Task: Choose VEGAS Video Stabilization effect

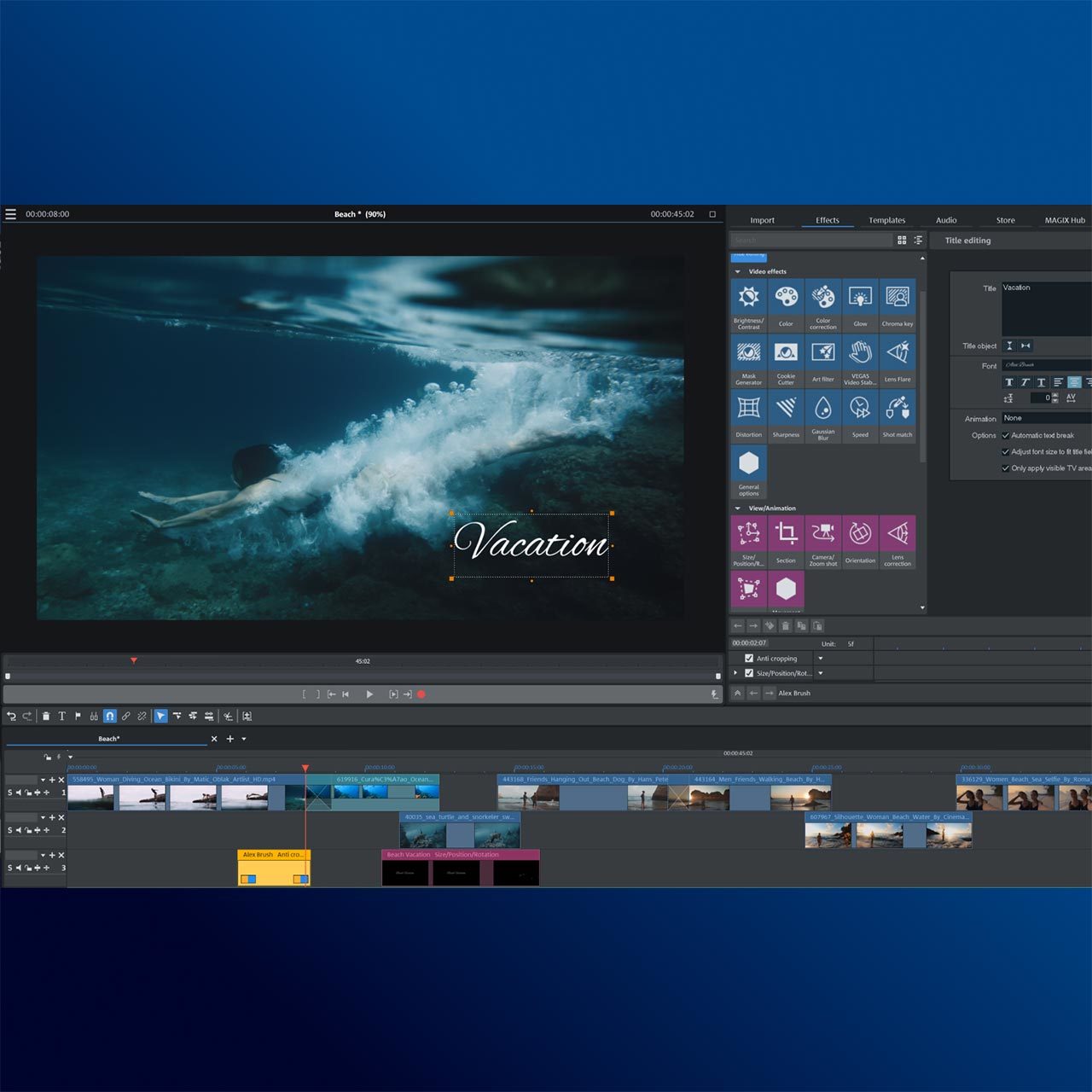Action: pos(860,360)
